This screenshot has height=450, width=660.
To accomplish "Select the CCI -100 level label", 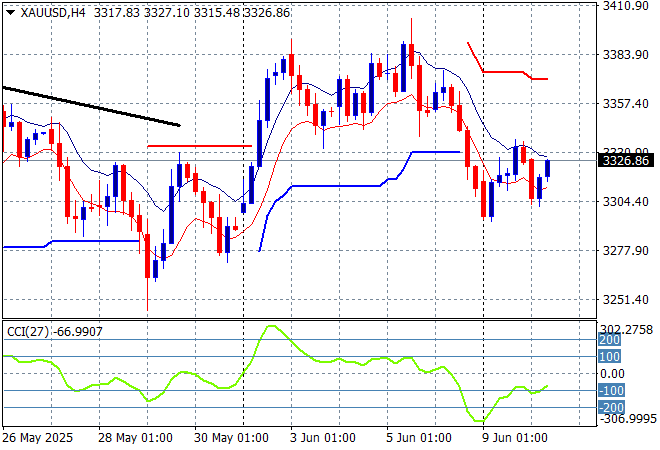I will [x=611, y=390].
